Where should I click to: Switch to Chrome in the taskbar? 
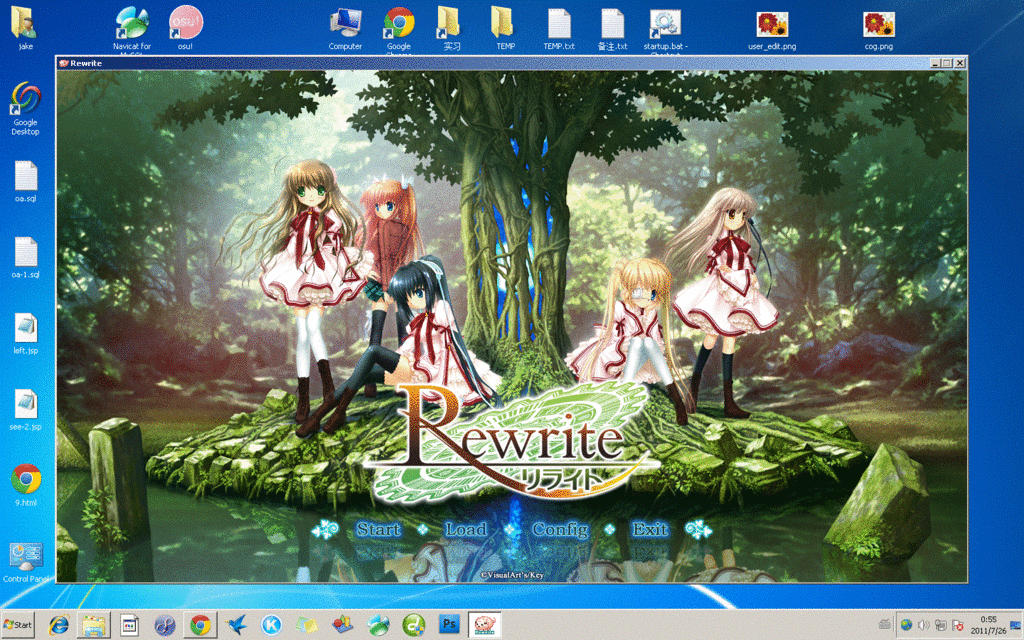click(200, 625)
